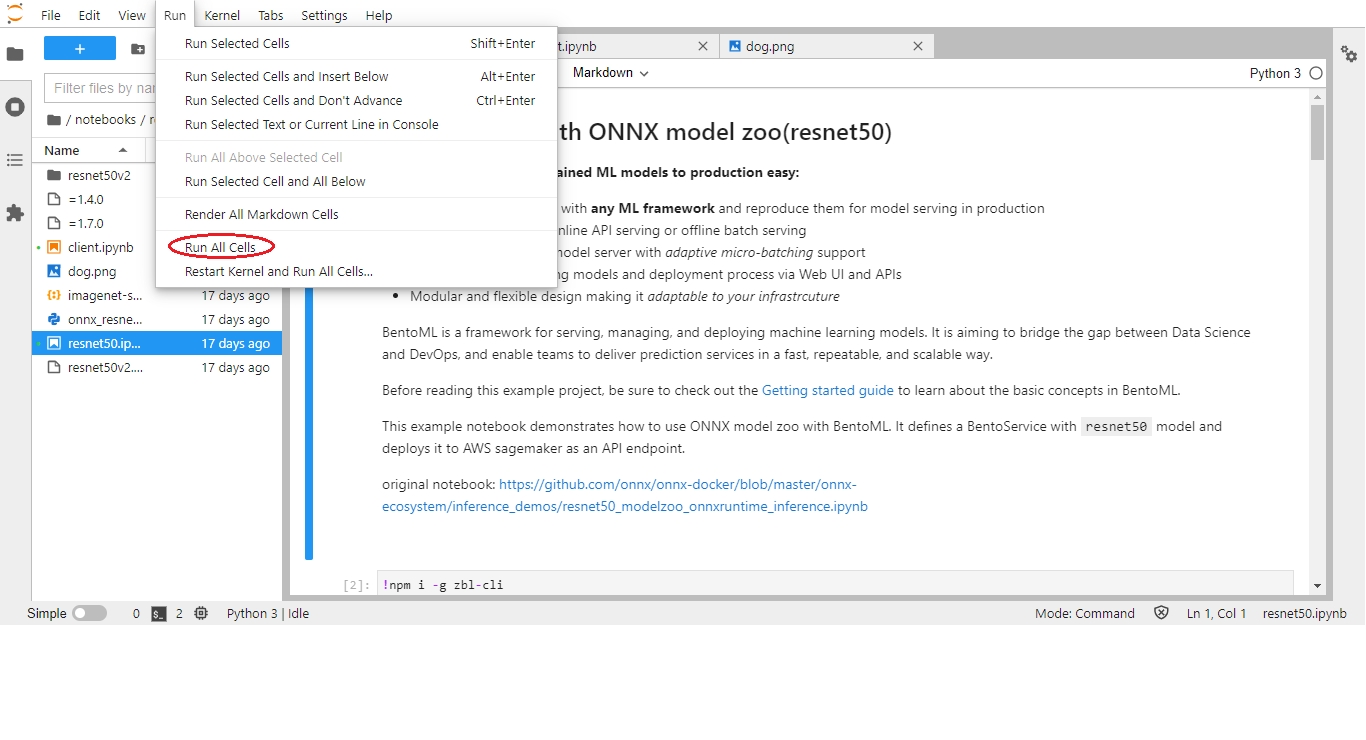Click the terminal count icon in status bar
The height and width of the screenshot is (740, 1366).
coord(159,614)
